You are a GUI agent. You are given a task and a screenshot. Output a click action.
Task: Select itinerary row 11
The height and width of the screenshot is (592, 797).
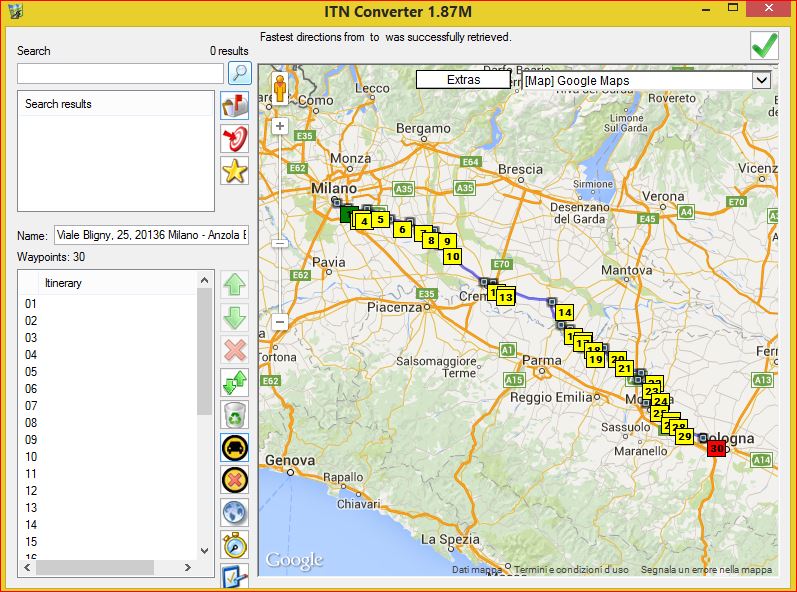click(108, 474)
